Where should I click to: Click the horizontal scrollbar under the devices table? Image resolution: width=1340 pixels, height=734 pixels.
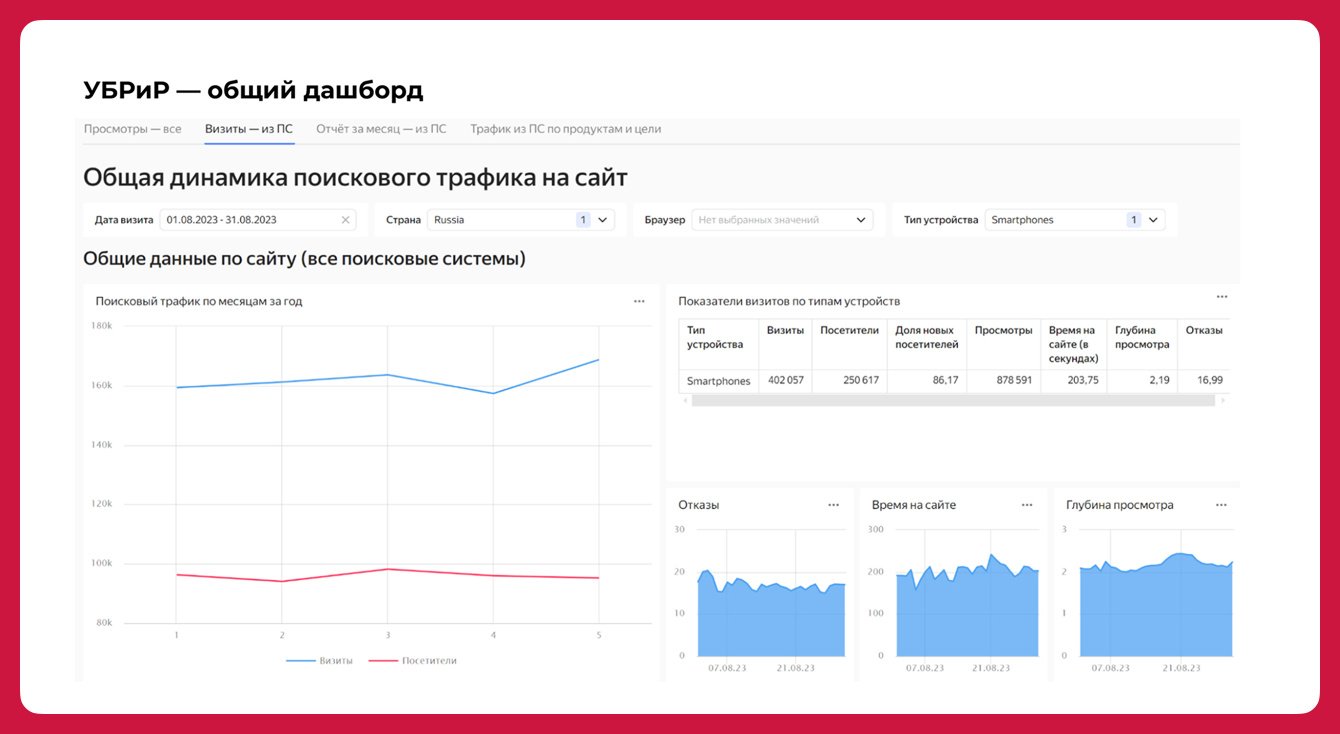(x=953, y=400)
